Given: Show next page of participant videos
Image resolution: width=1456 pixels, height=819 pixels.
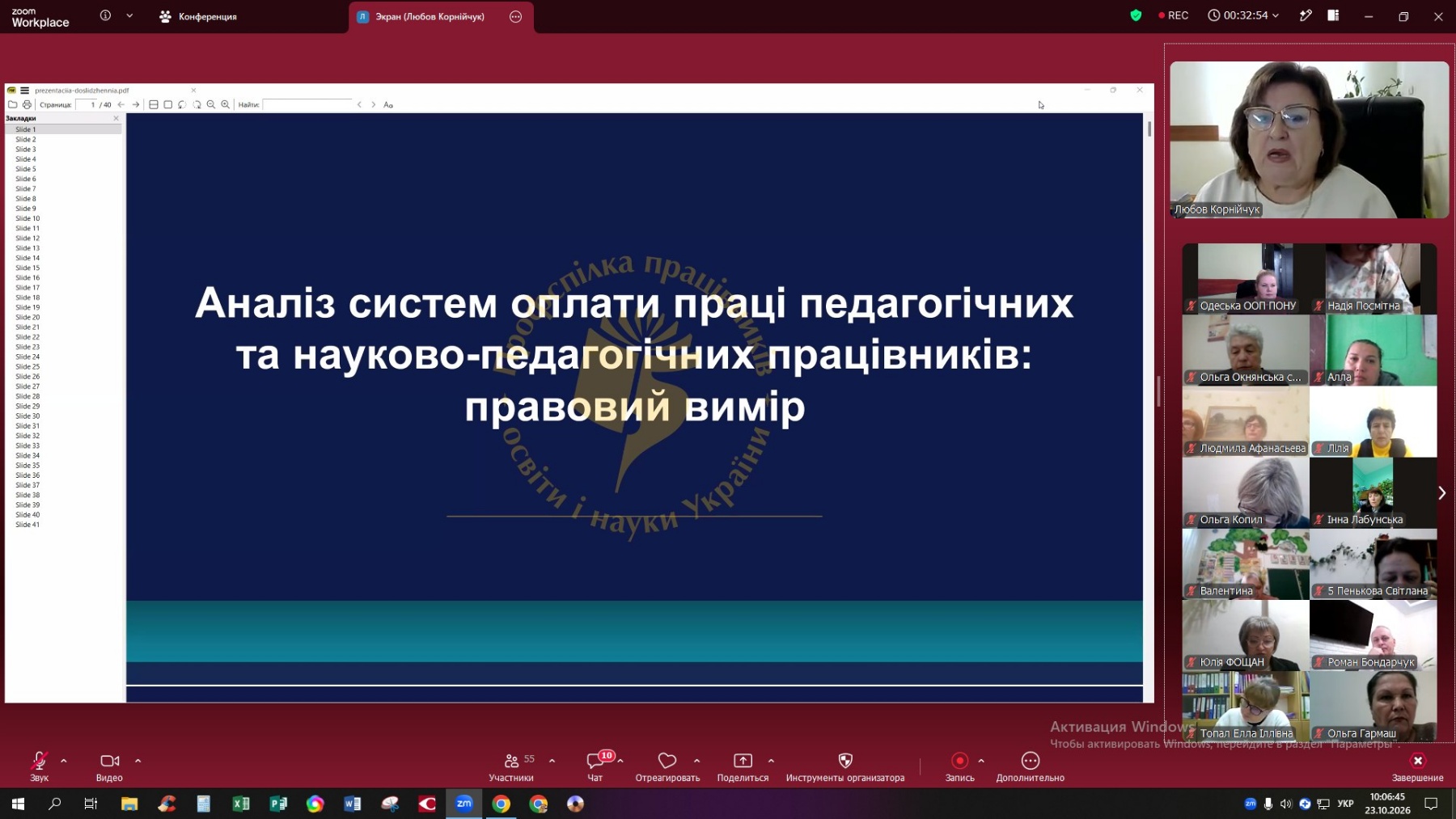Looking at the screenshot, I should (x=1441, y=492).
